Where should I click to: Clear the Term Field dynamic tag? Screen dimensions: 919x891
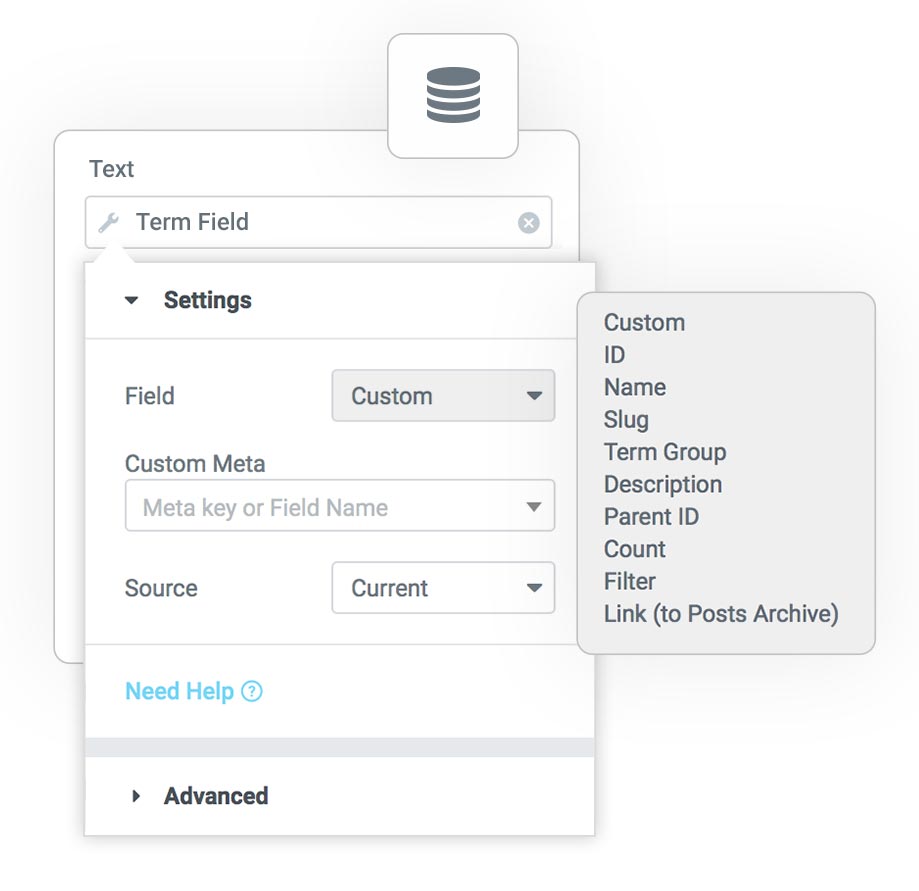[528, 223]
